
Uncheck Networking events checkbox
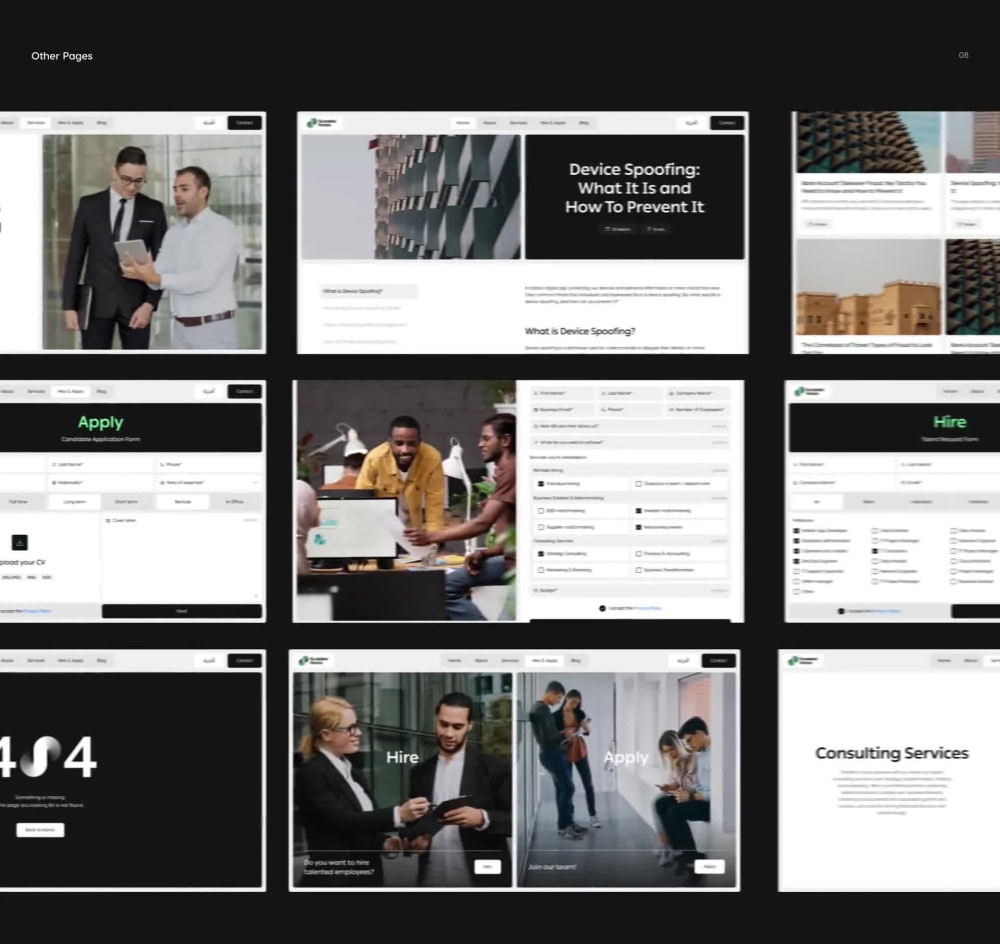(x=638, y=527)
